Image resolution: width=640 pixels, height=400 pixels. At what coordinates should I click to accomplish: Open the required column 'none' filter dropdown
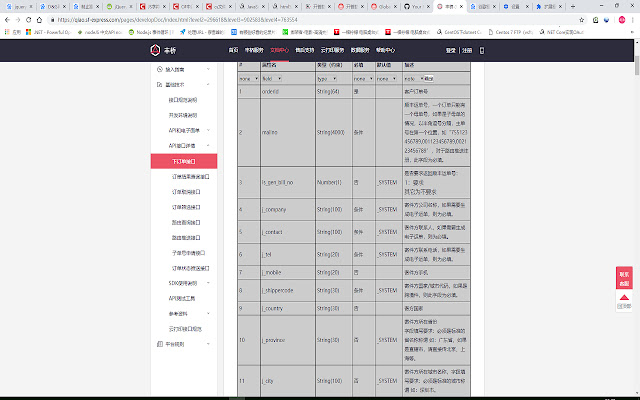[363, 78]
